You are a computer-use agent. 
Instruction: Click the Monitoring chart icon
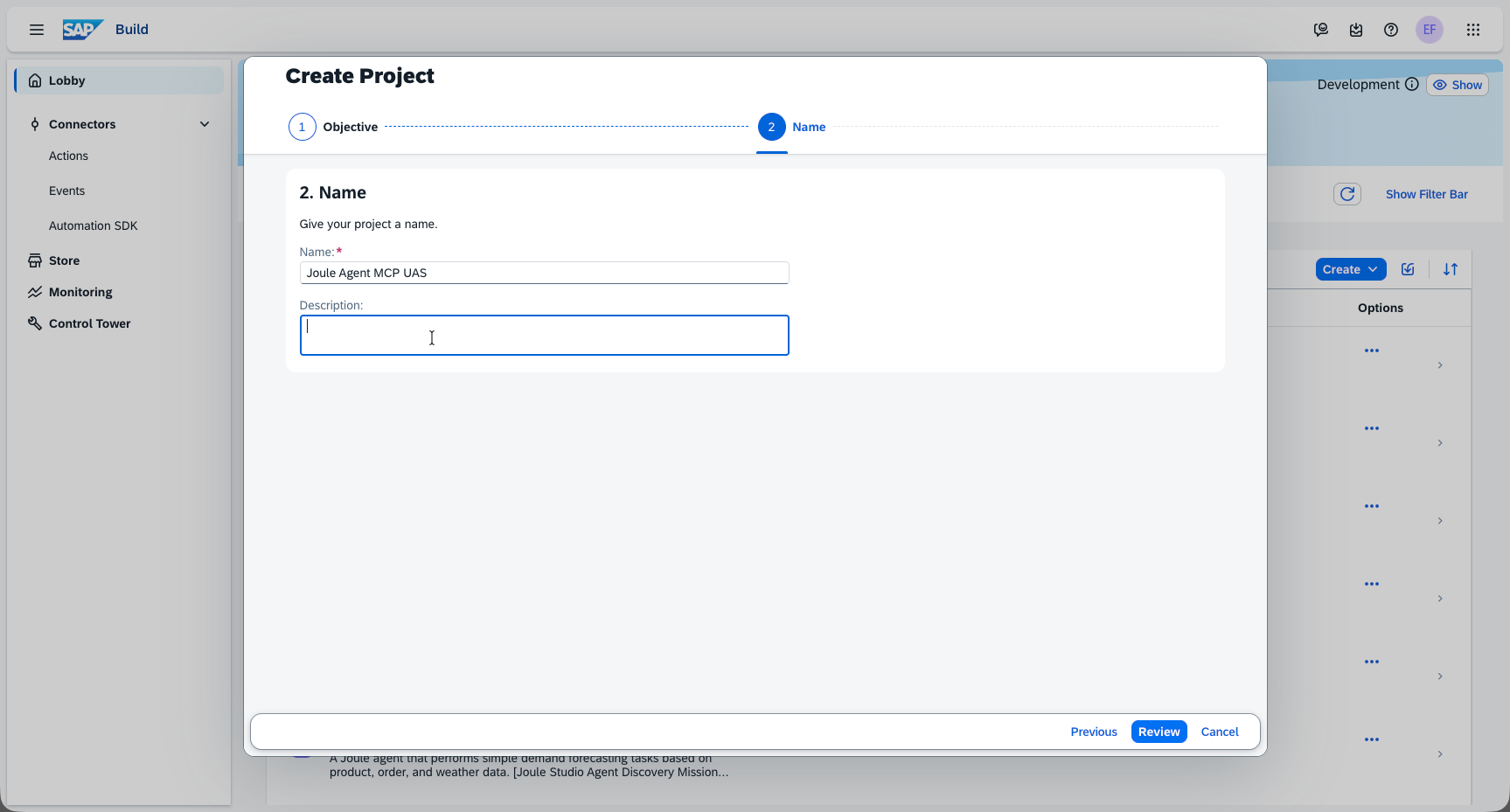pos(35,292)
